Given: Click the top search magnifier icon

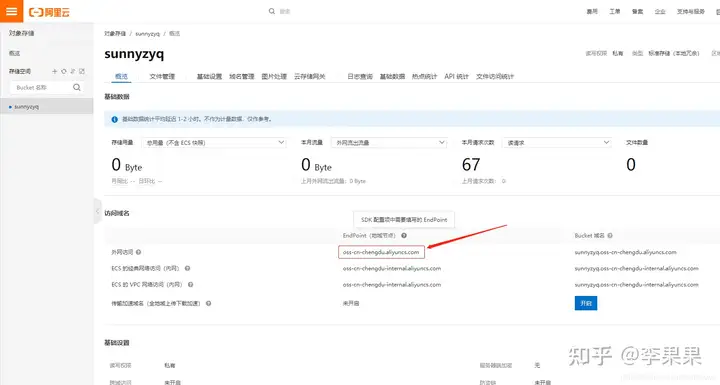Looking at the screenshot, I should pyautogui.click(x=272, y=11).
